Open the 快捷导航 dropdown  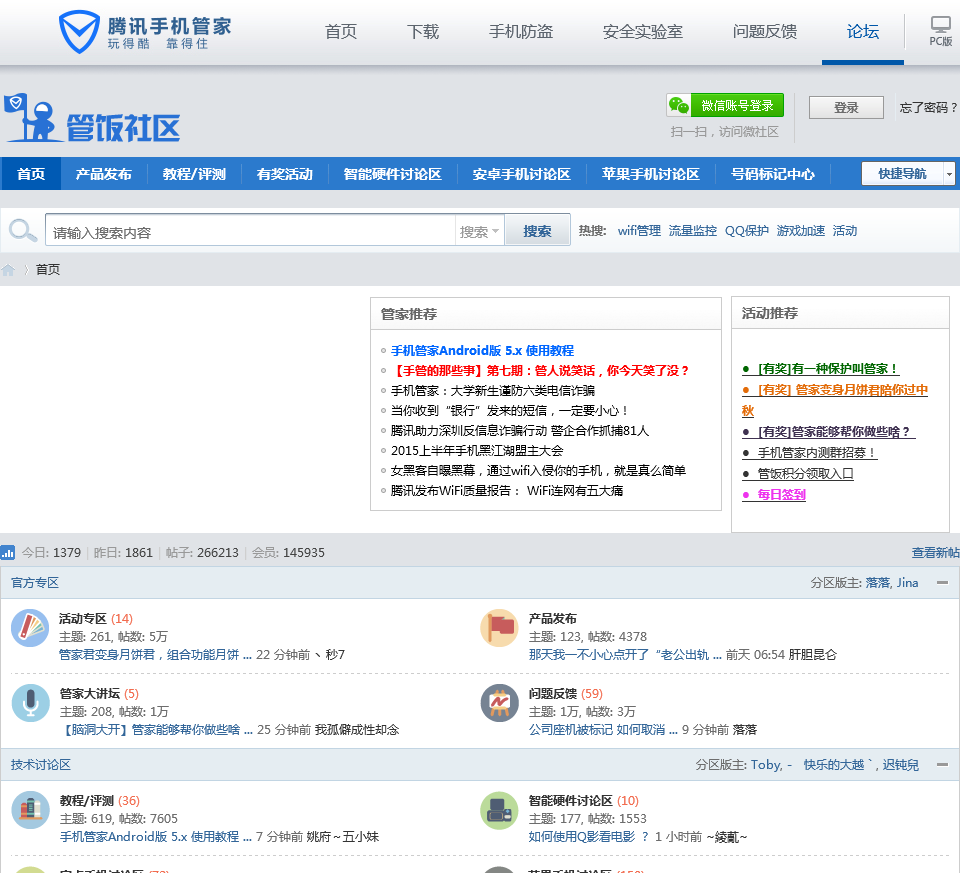(x=908, y=174)
